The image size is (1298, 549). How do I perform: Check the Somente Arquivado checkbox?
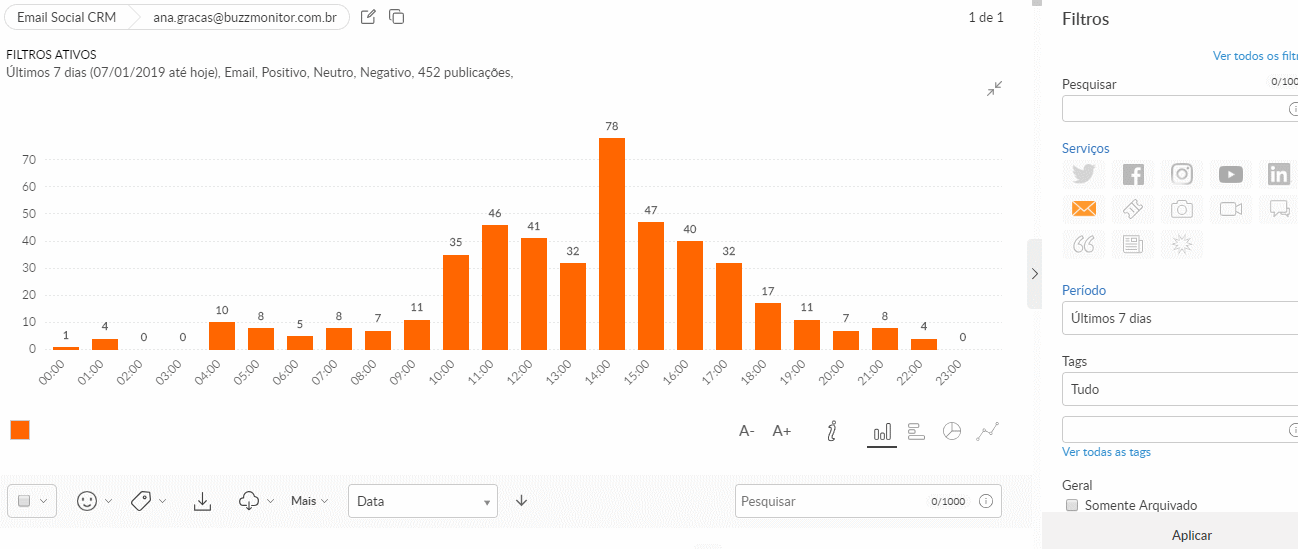[1072, 505]
